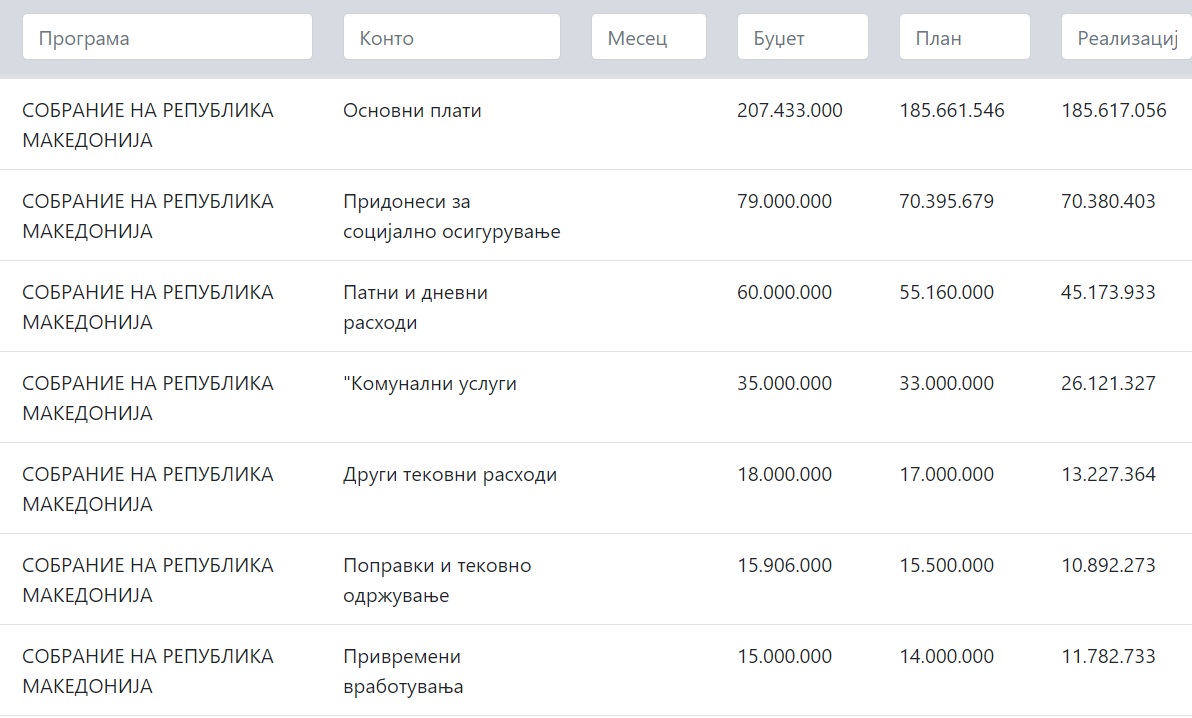
Task: Click the "Комунални услуги cell
Action: tap(430, 383)
